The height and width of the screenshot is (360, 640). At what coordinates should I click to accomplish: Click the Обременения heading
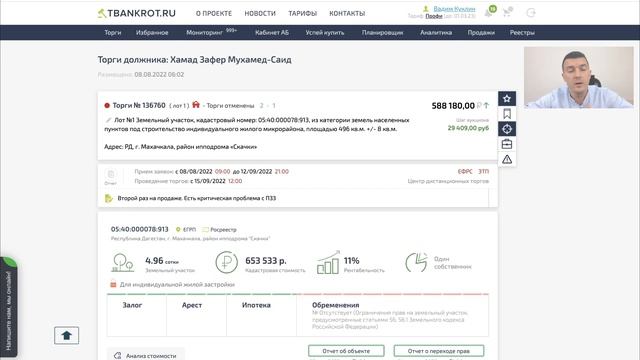pos(336,305)
